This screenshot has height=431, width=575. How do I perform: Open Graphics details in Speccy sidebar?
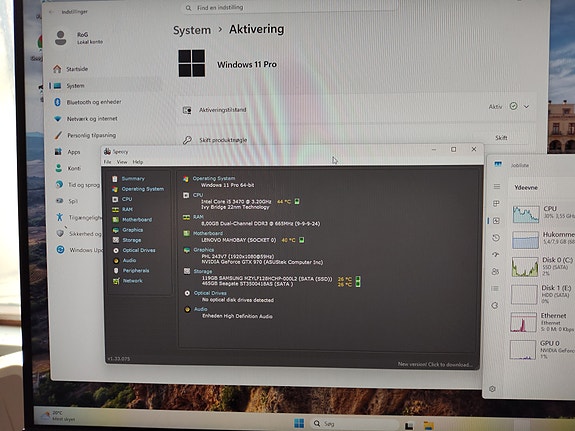(x=132, y=230)
